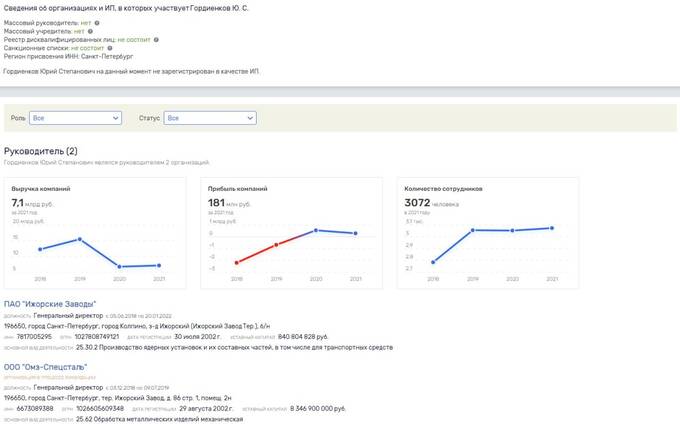Image resolution: width=680 pixels, height=428 pixels.
Task: Click the 2019 point on revenue chart
Action: pyautogui.click(x=80, y=239)
